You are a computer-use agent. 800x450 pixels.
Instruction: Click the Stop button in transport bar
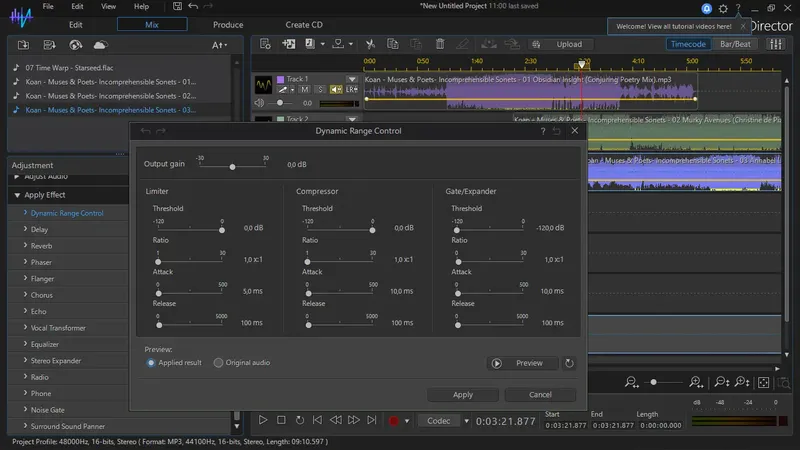click(x=282, y=421)
